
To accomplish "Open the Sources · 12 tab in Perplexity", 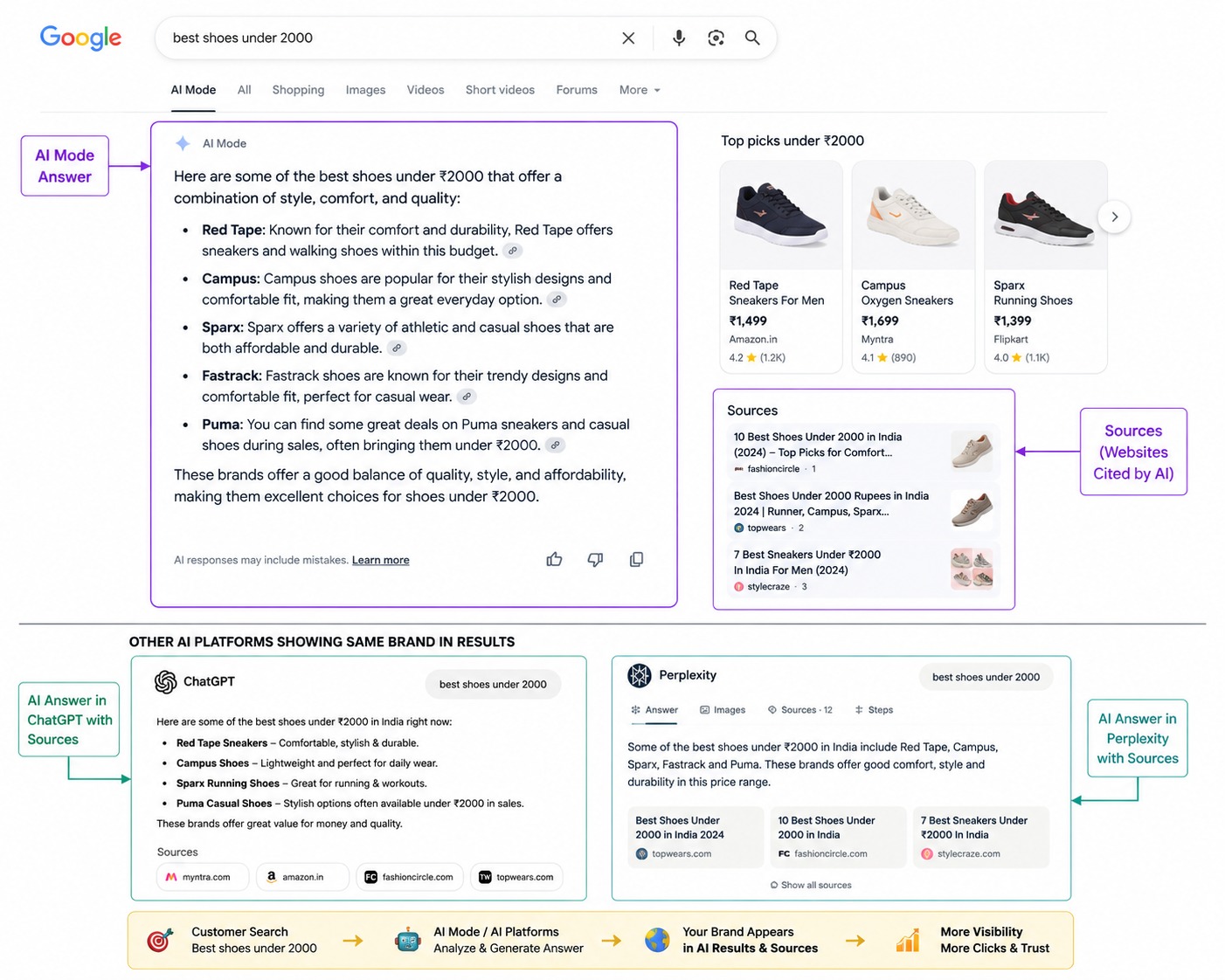I will tap(799, 710).
